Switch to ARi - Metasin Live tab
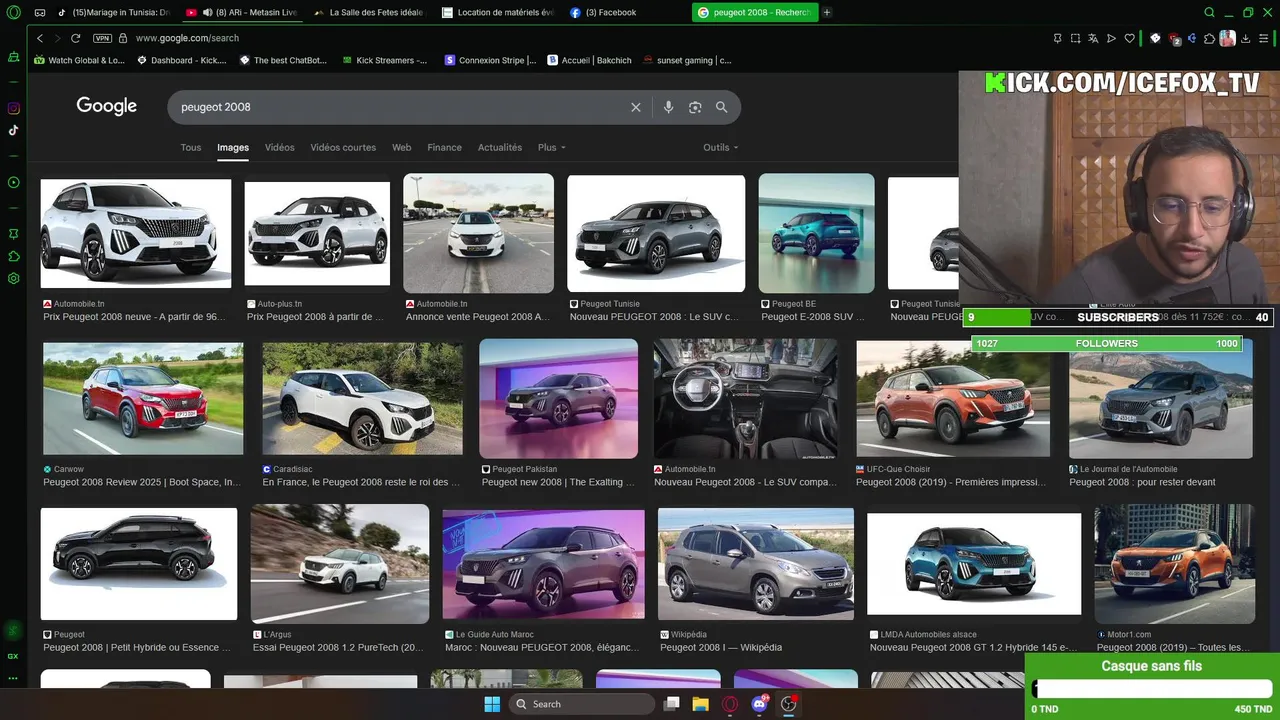 tap(243, 13)
